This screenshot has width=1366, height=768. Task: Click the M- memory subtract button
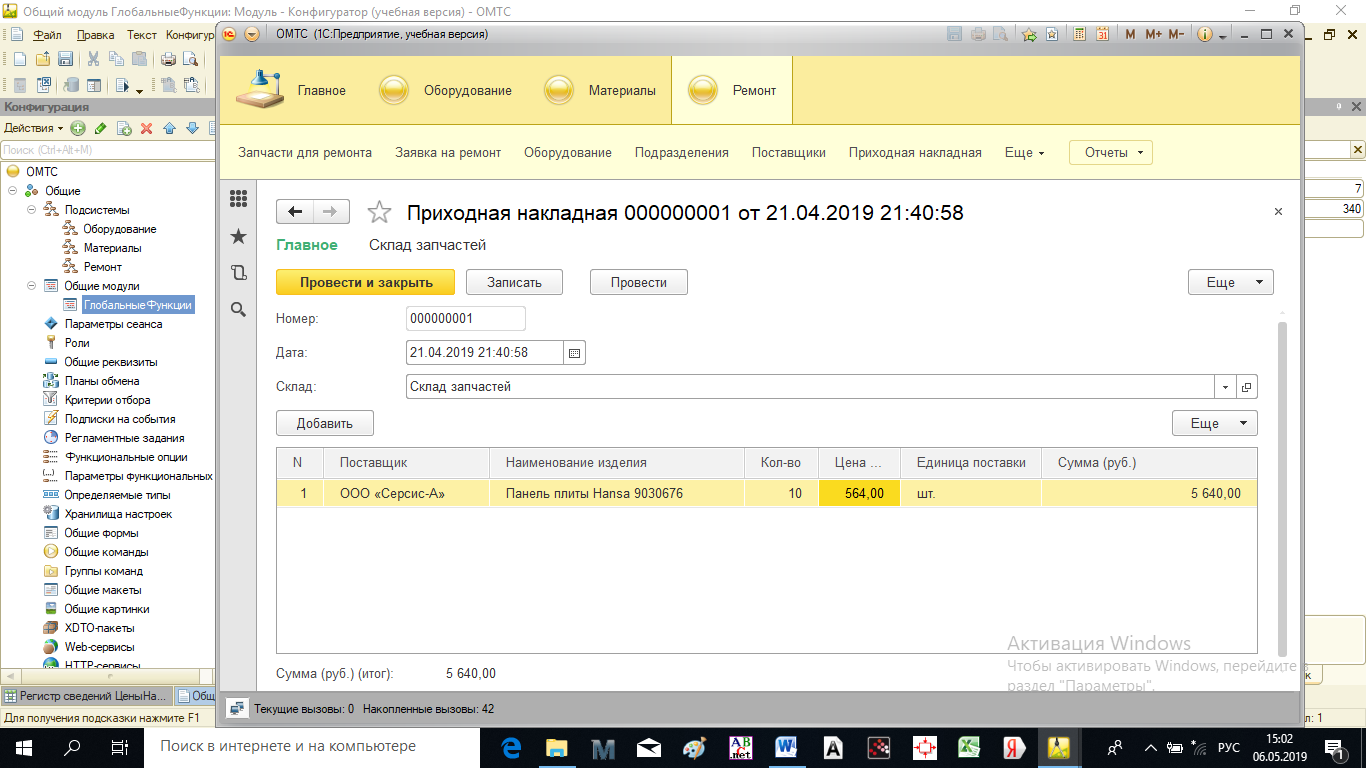click(x=1177, y=34)
